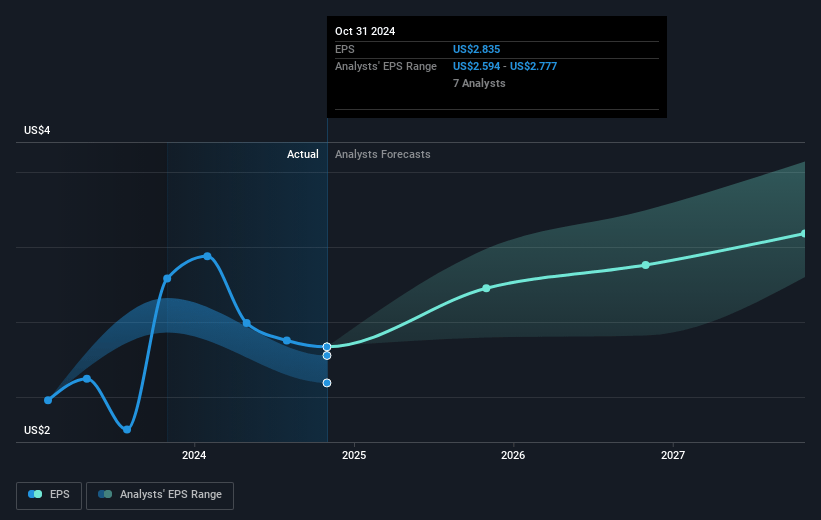
Task: Click the 2026 x-axis label
Action: coord(513,455)
